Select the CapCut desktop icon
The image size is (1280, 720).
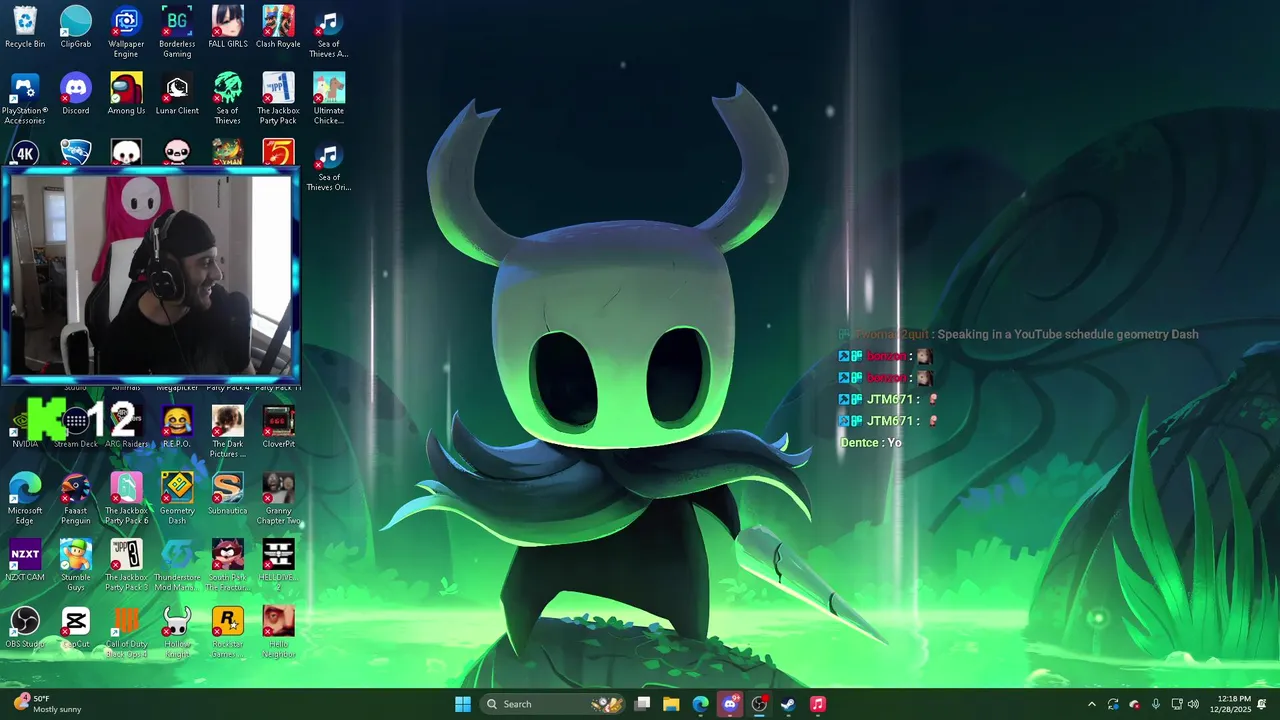point(76,627)
